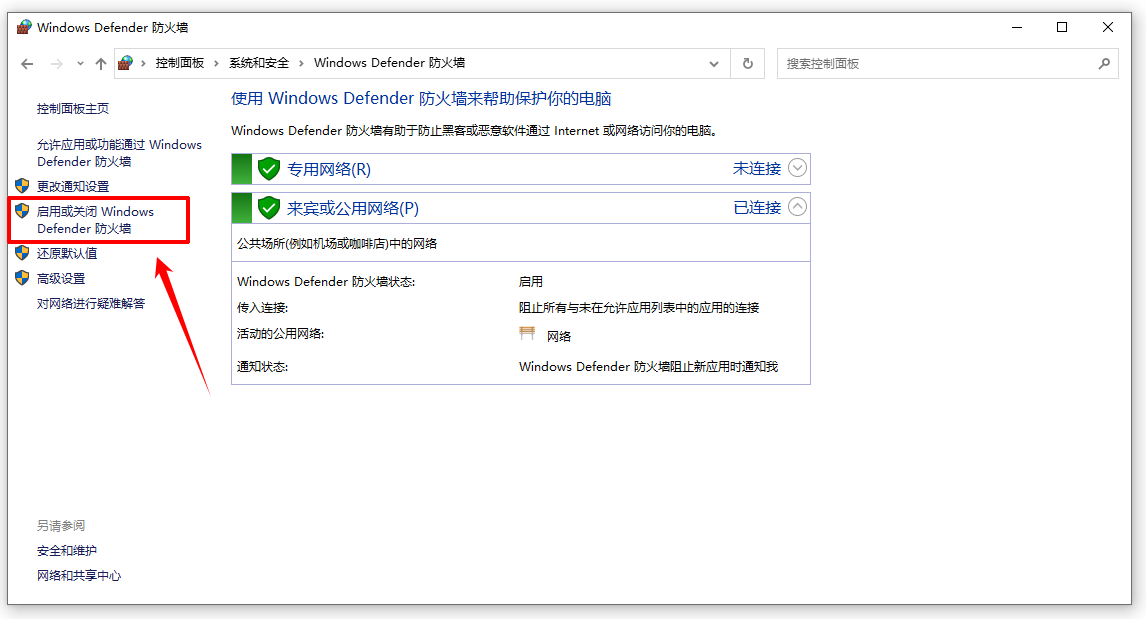Click network bench icon next to 网络
This screenshot has width=1146, height=619.
[527, 333]
